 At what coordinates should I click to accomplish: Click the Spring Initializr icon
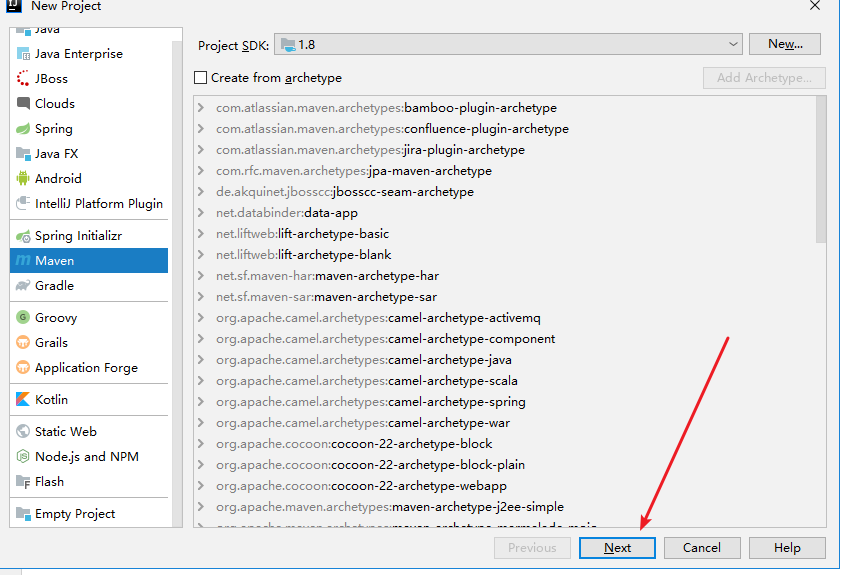click(23, 236)
